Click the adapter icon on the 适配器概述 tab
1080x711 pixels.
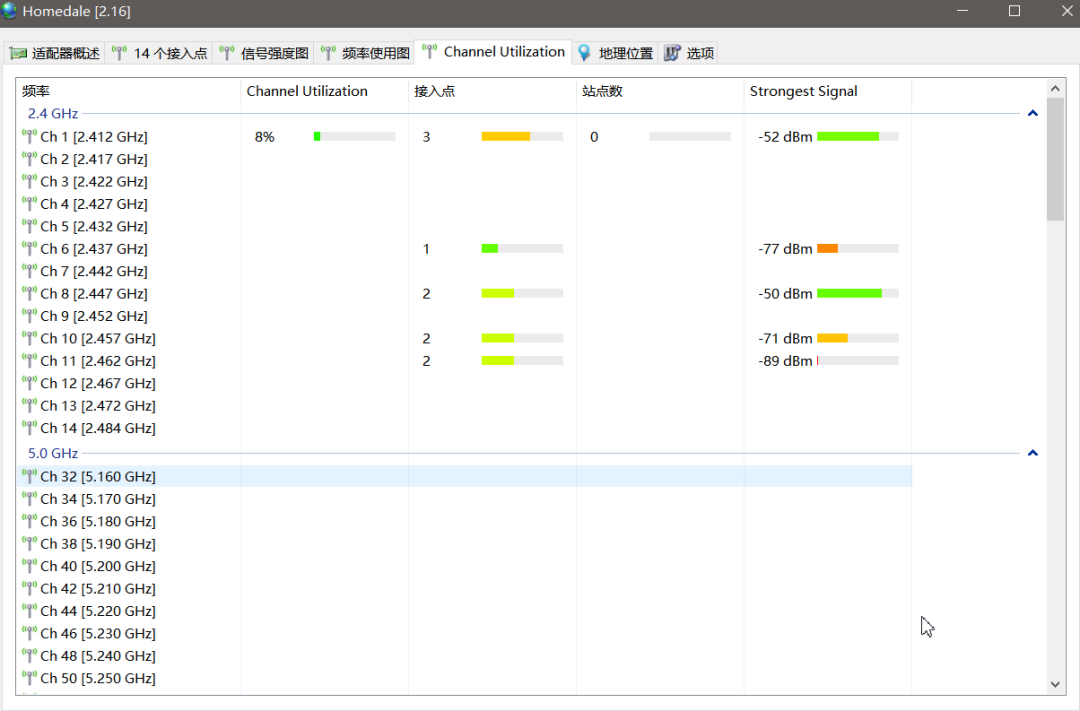coord(18,52)
